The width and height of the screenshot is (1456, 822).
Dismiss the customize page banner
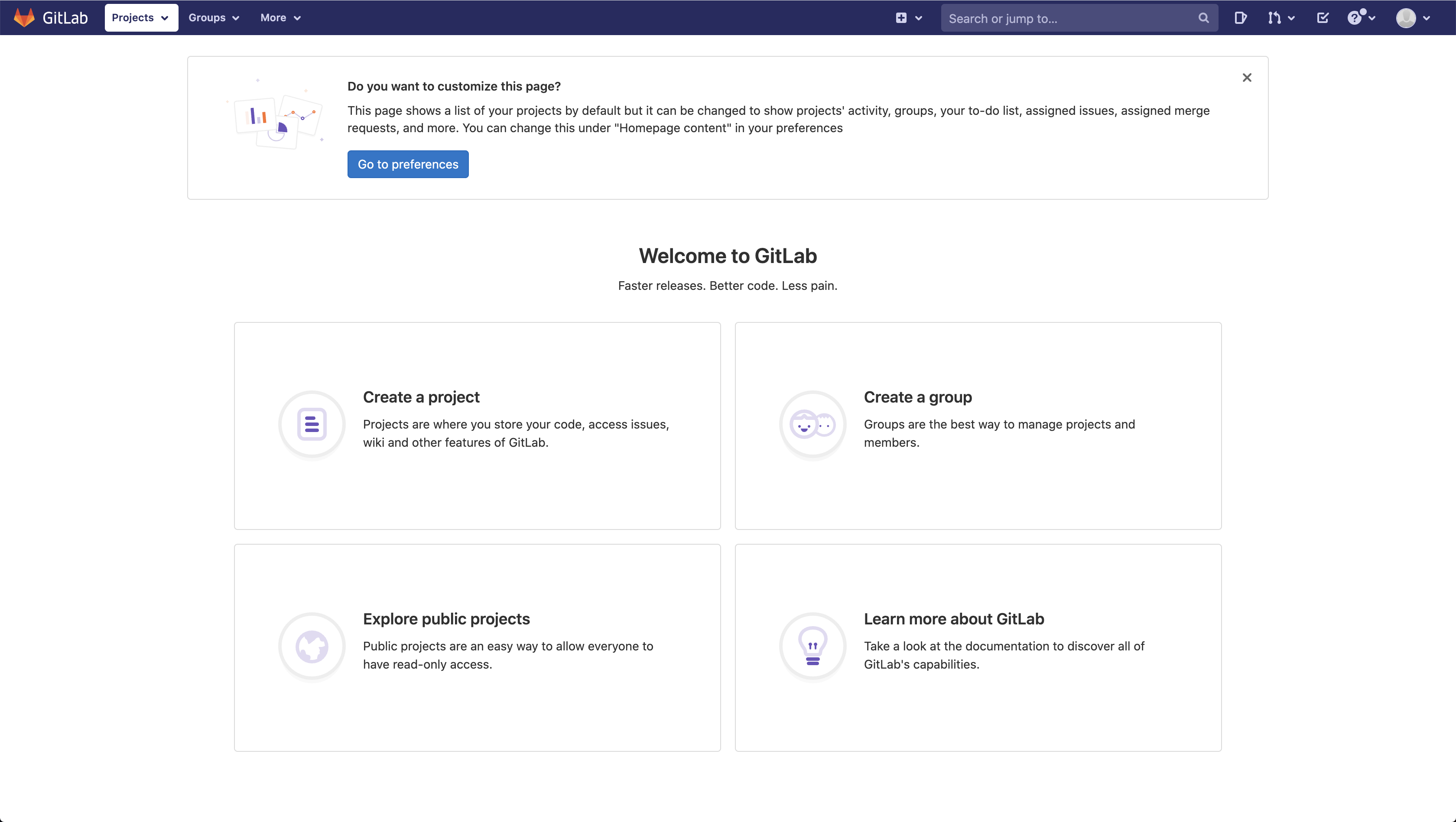click(1247, 78)
